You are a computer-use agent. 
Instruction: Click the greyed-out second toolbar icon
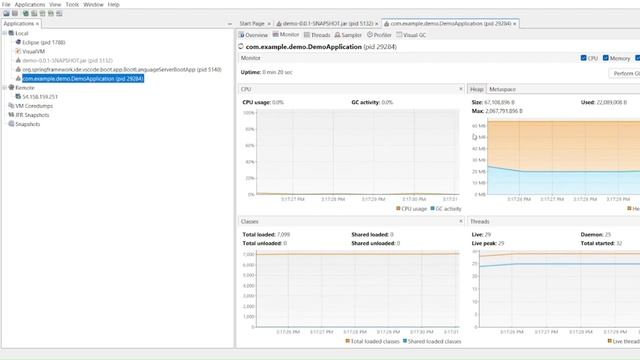point(15,13)
